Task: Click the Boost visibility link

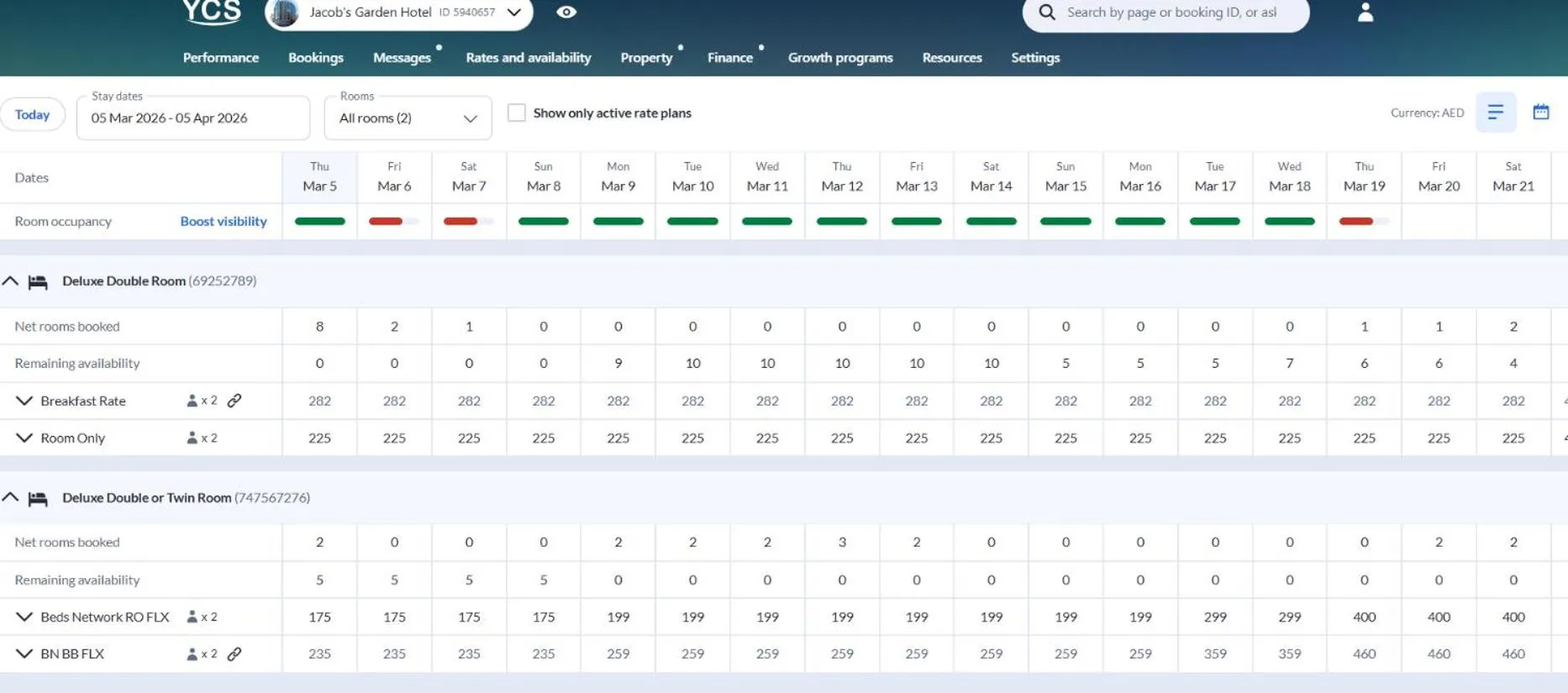Action: [x=224, y=221]
